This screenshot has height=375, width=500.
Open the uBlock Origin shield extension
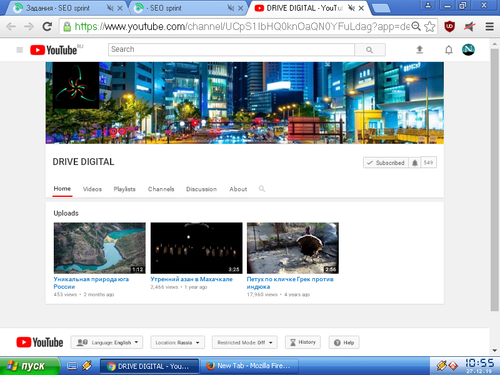pyautogui.click(x=450, y=26)
